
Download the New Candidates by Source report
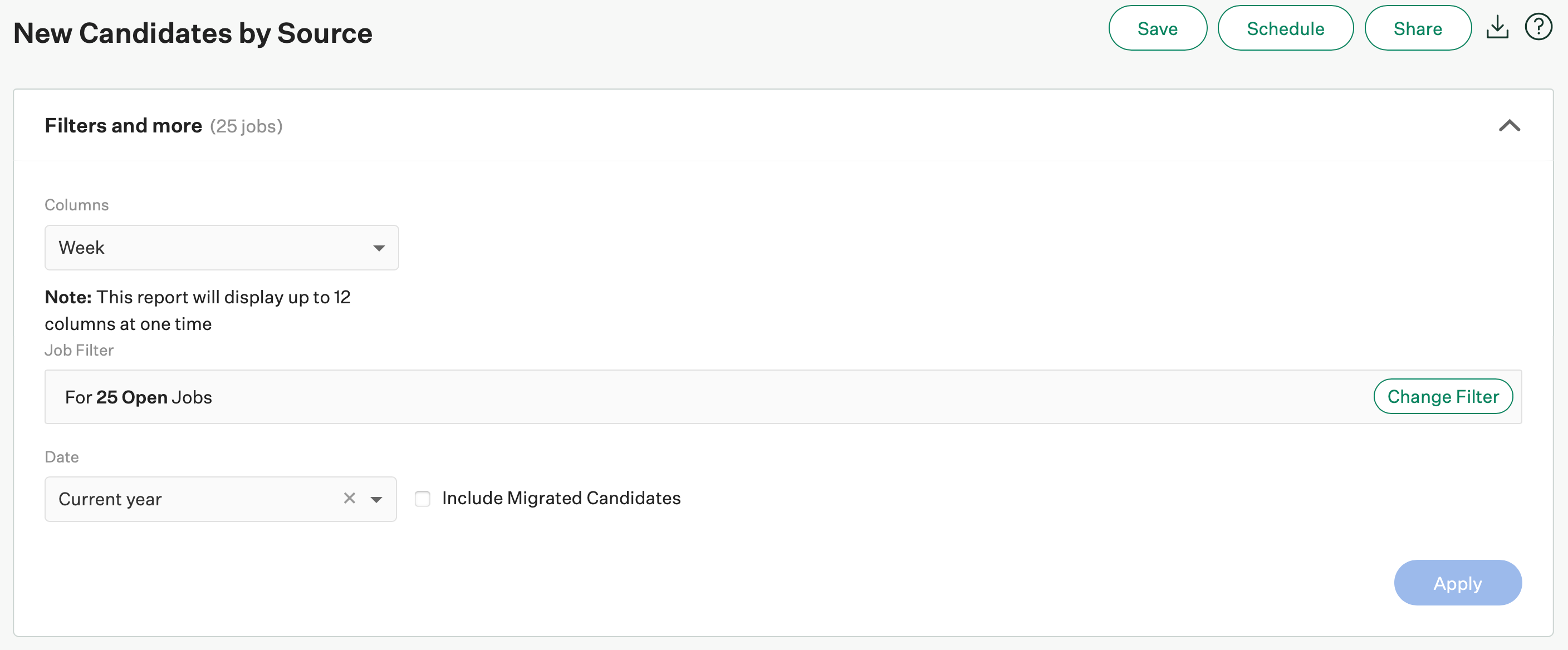point(1497,27)
